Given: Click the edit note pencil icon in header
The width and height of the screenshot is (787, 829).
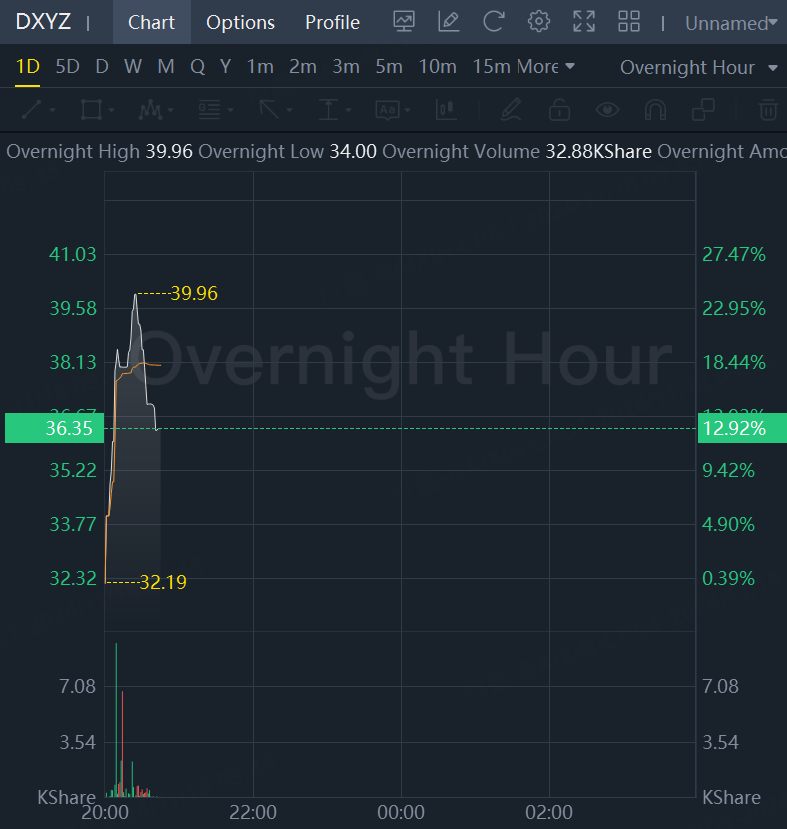Looking at the screenshot, I should point(449,22).
